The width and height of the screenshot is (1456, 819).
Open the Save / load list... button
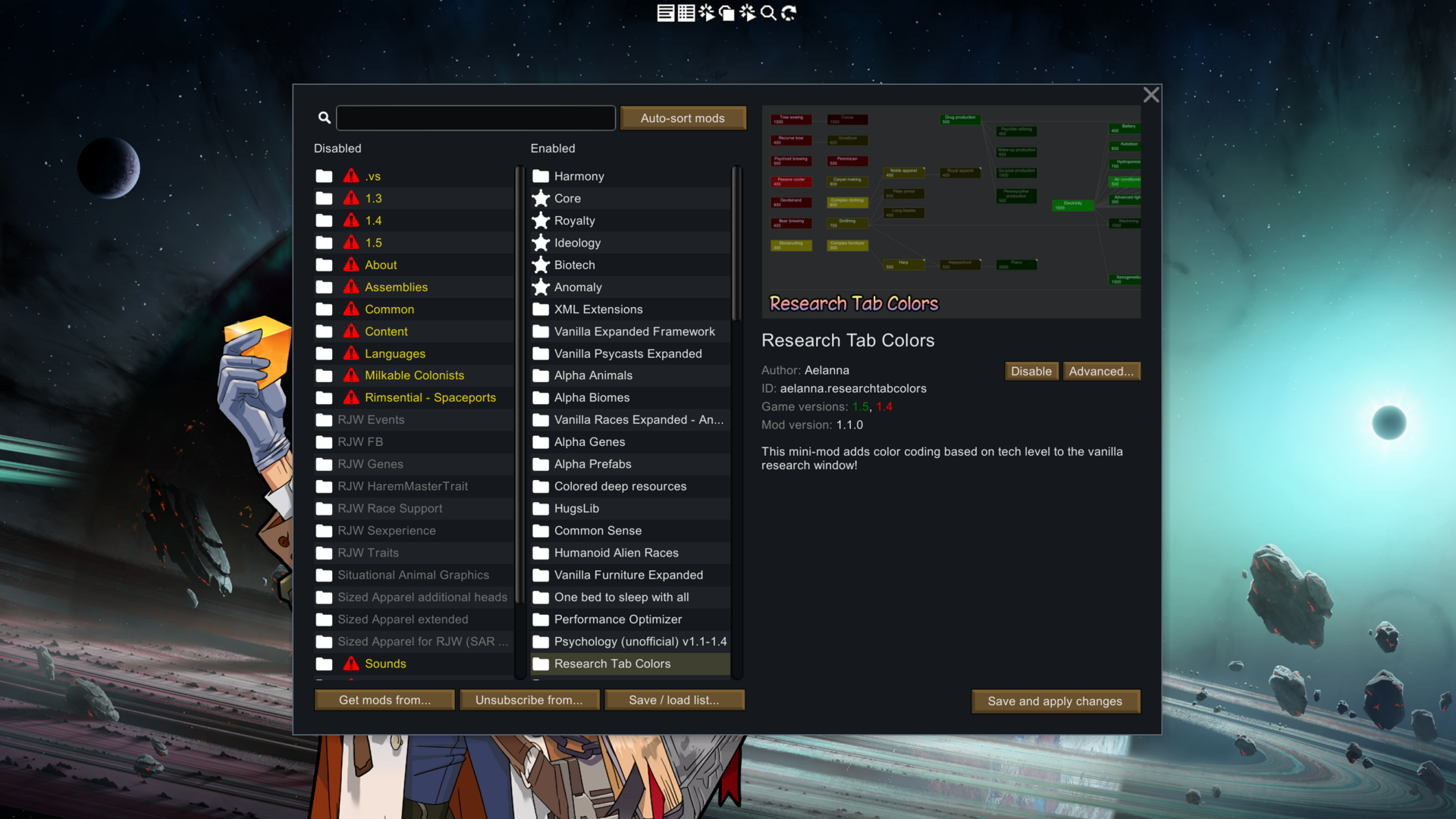[674, 700]
